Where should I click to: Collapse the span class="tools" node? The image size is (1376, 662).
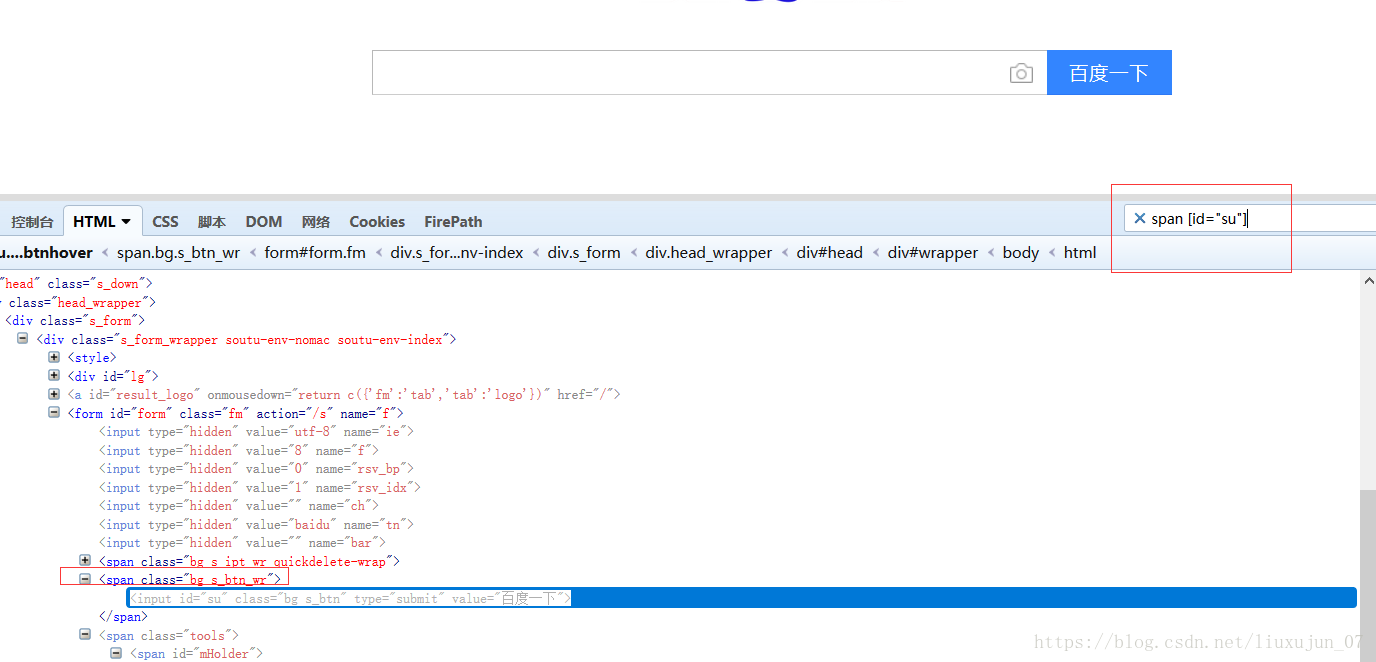[x=85, y=634]
